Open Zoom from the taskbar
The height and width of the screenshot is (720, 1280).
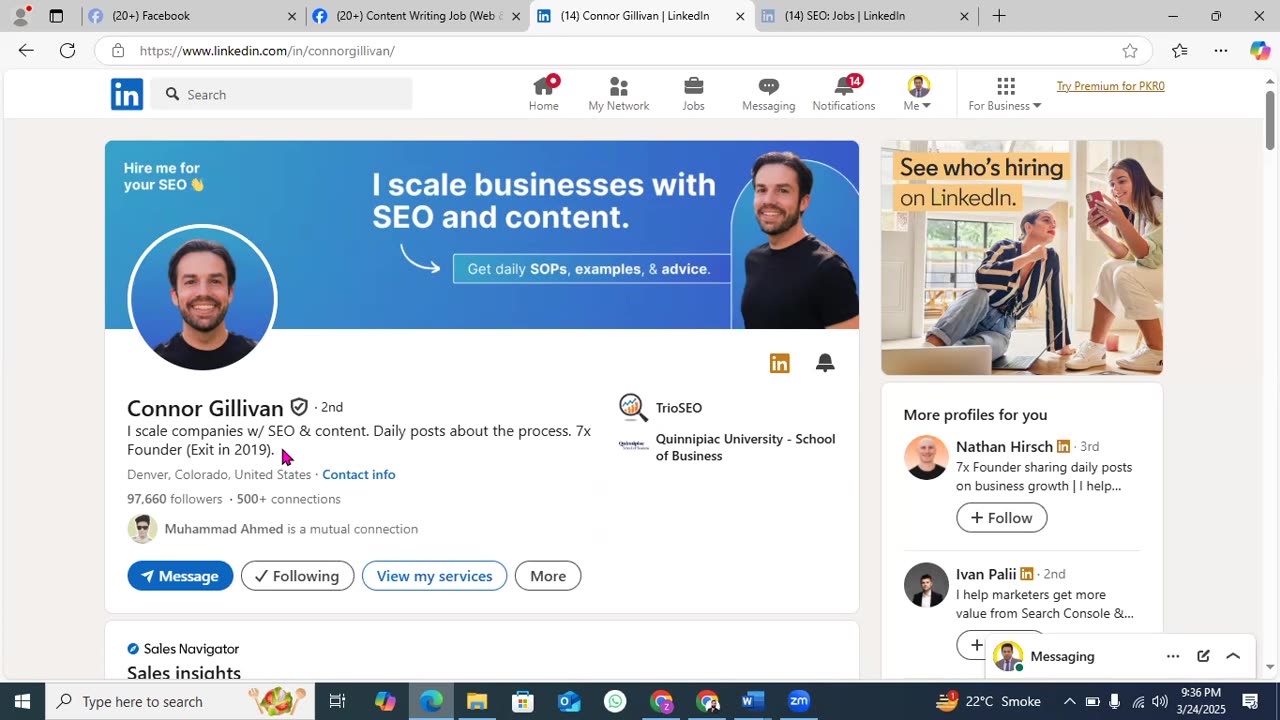[x=799, y=701]
